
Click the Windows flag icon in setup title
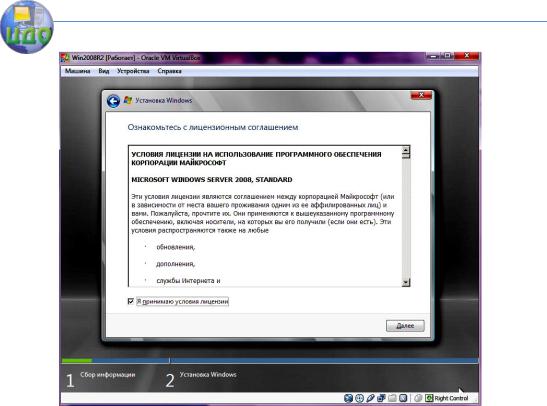[128, 100]
